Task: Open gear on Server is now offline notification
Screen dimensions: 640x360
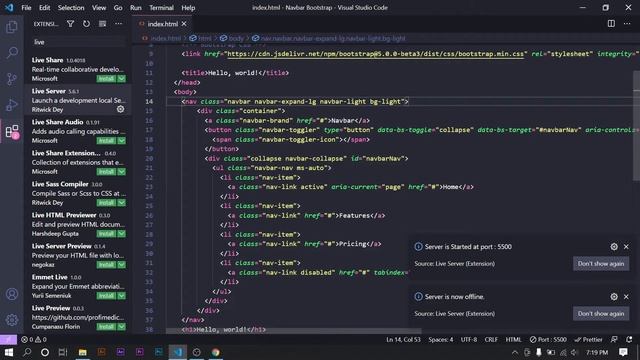Action: 614,297
